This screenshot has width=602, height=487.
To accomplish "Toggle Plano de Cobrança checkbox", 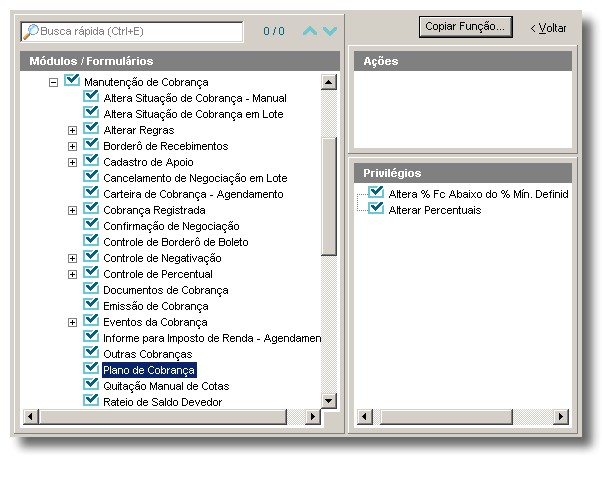I will (91, 368).
